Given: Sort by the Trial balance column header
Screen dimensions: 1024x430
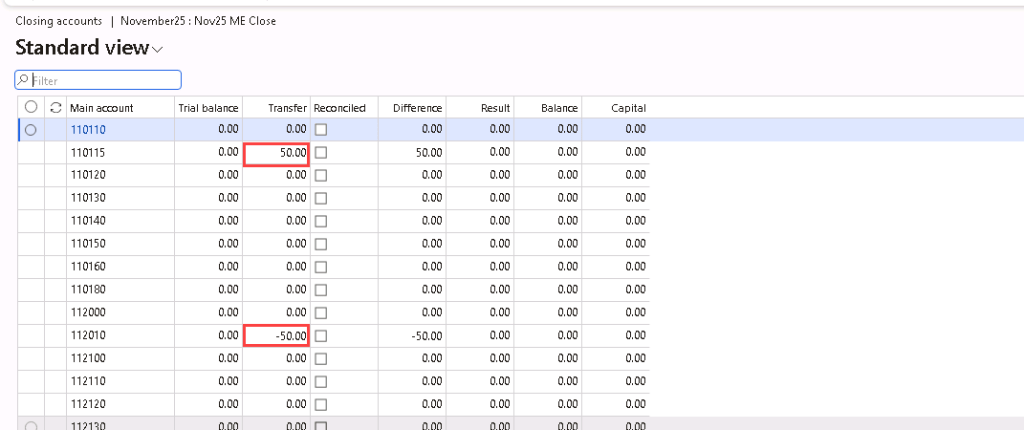Looking at the screenshot, I should coord(208,108).
